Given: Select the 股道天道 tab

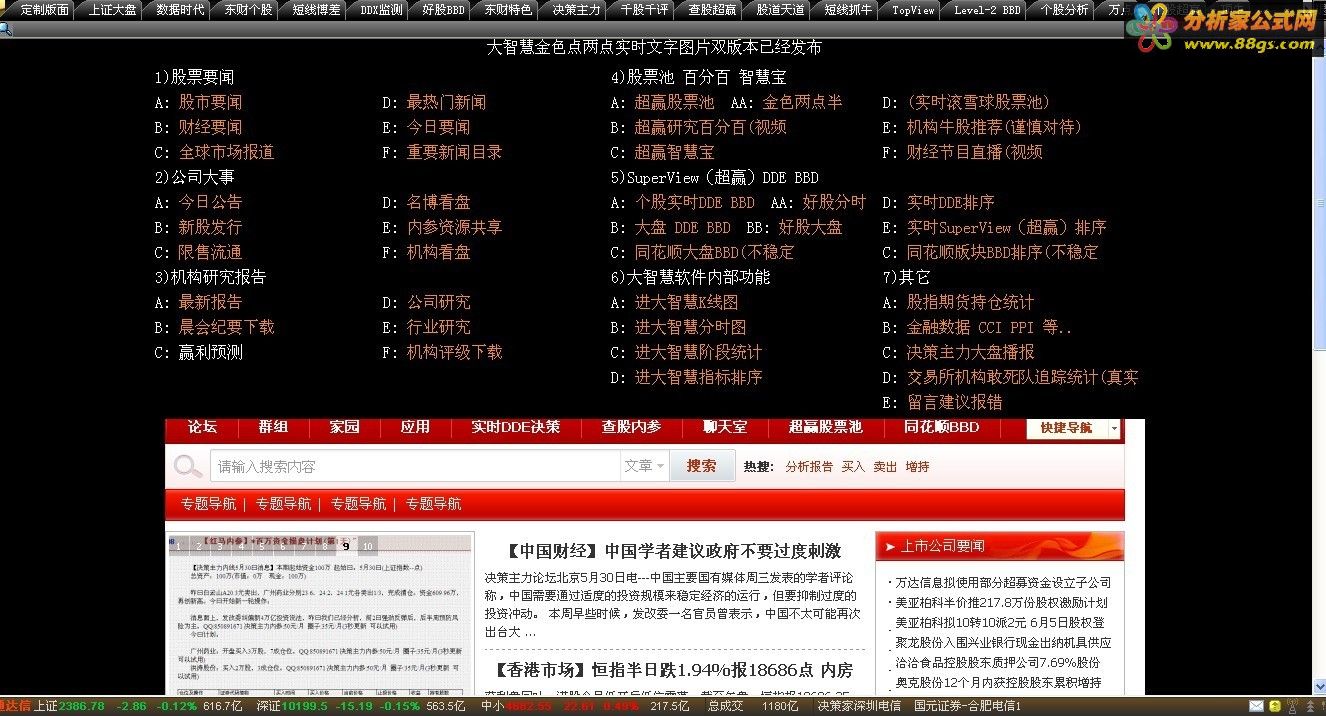Looking at the screenshot, I should 780,10.
